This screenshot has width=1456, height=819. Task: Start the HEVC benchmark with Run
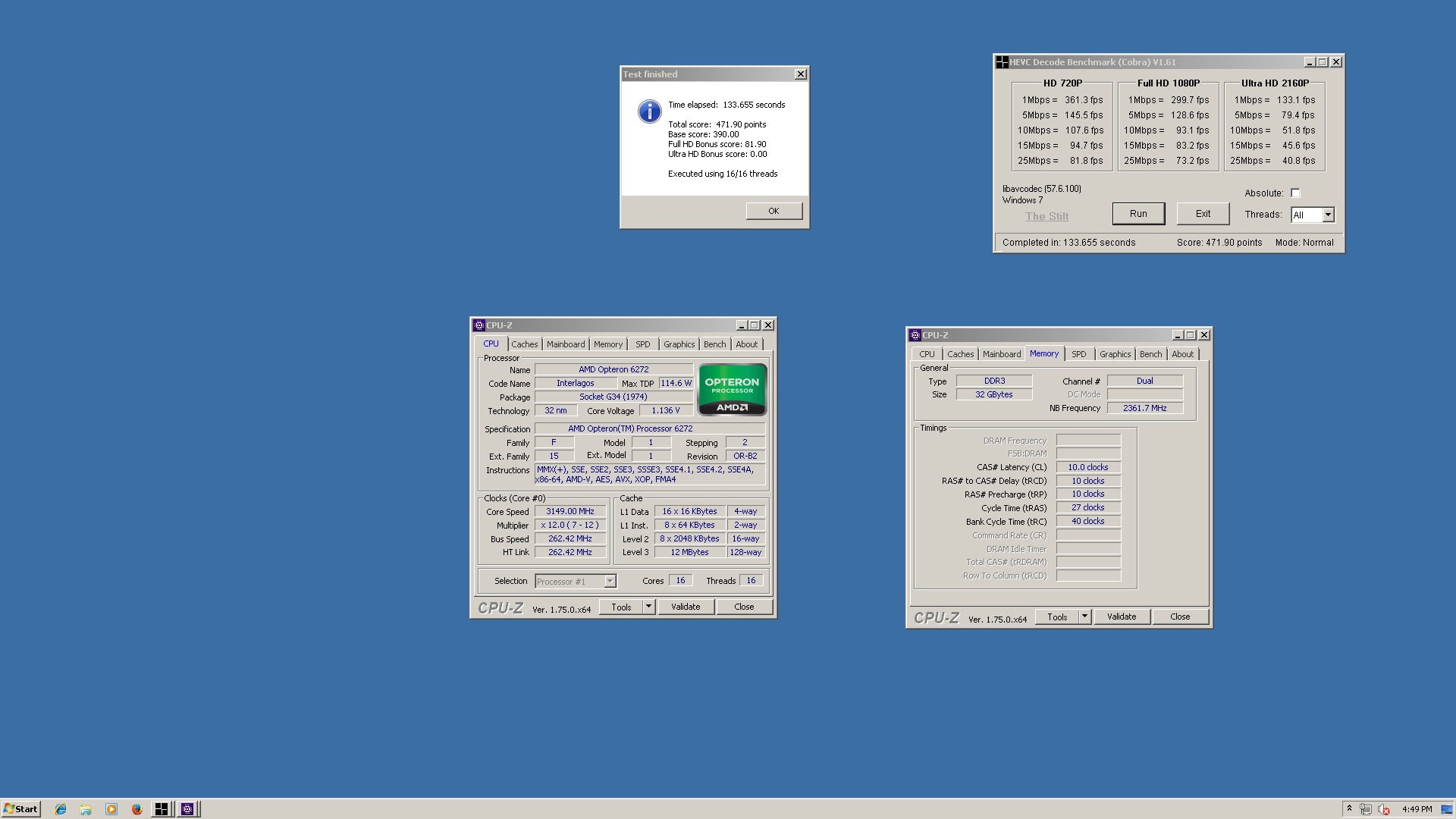[x=1138, y=214]
